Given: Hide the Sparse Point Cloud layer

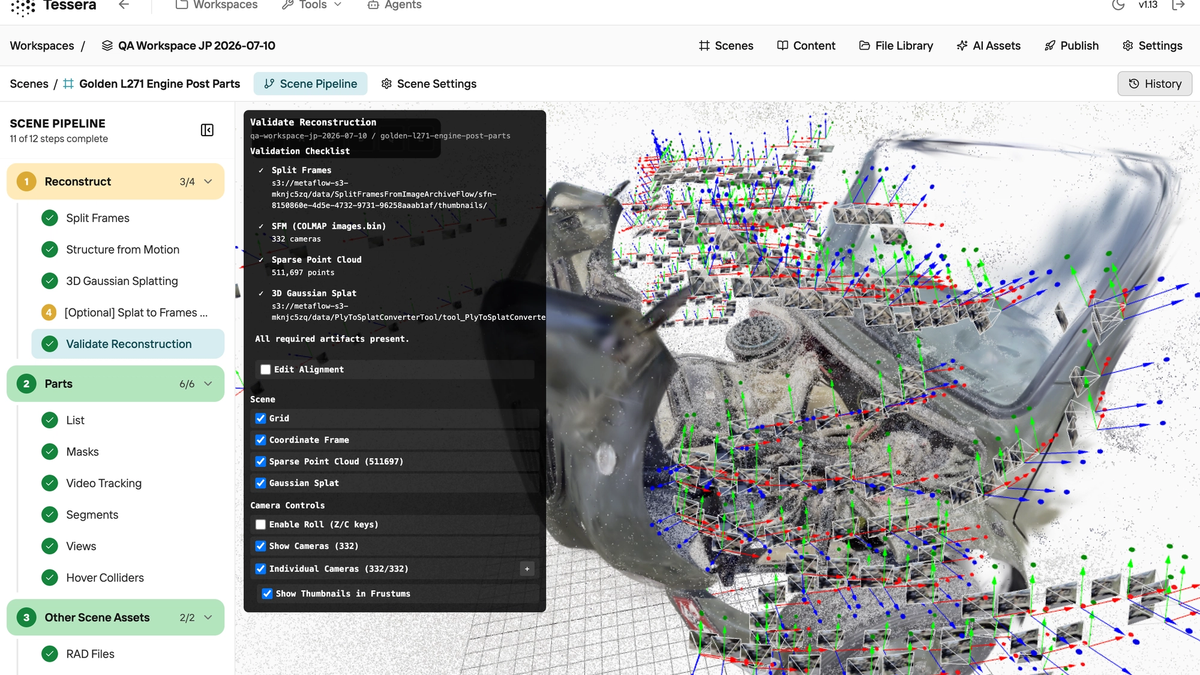Looking at the screenshot, I should [x=261, y=462].
